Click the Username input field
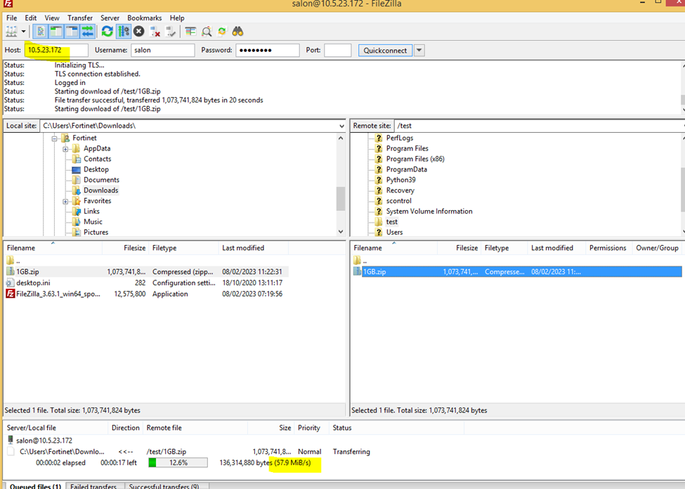 click(163, 50)
